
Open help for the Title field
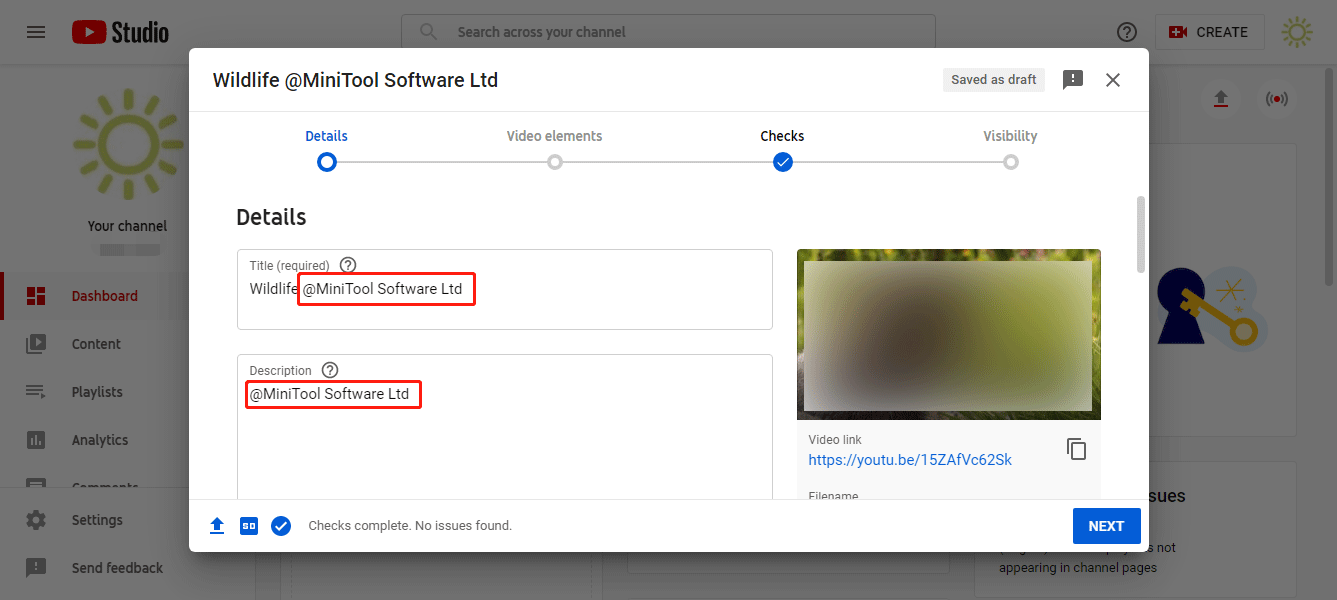(348, 265)
